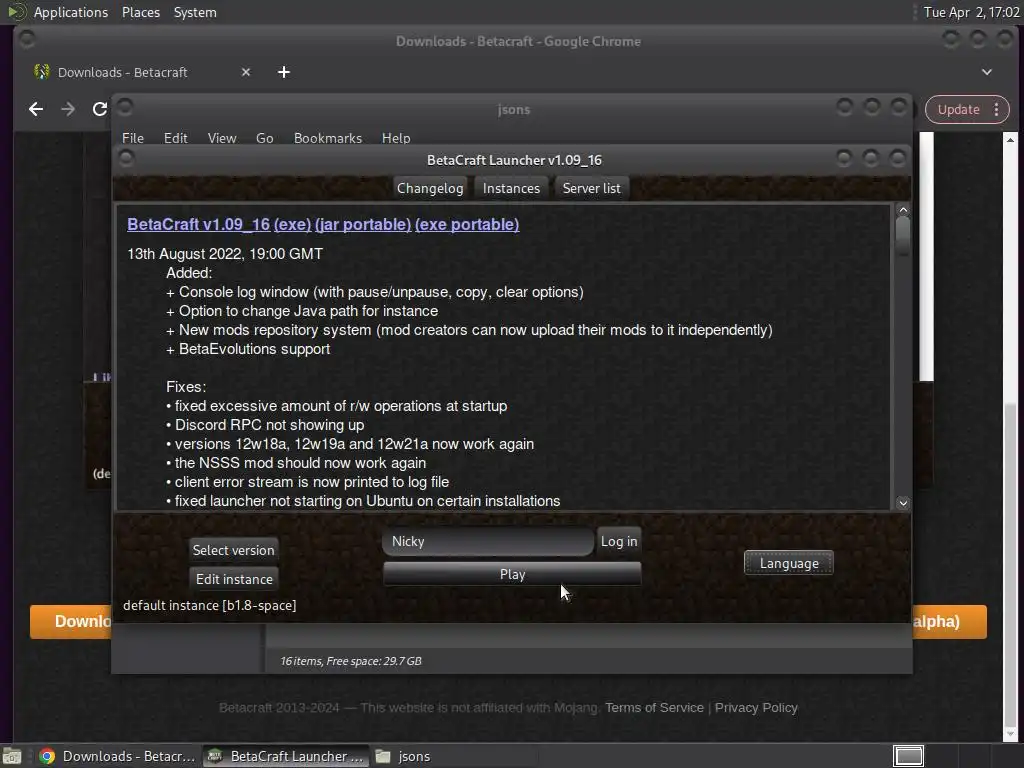Switch to BetaCraft Launcher taskbar item
1024x768 pixels.
(285, 756)
